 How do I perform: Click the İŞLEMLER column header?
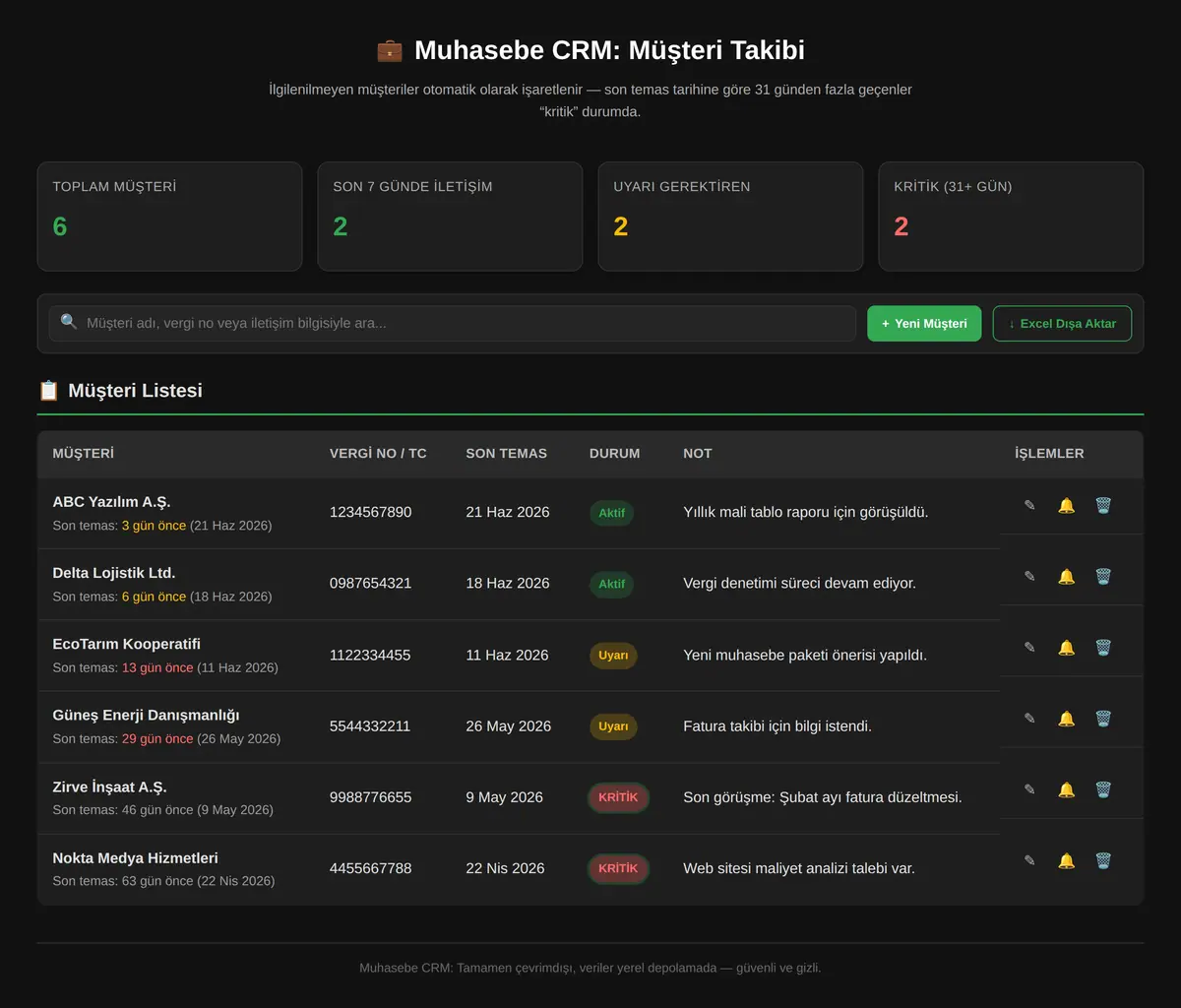(1049, 454)
